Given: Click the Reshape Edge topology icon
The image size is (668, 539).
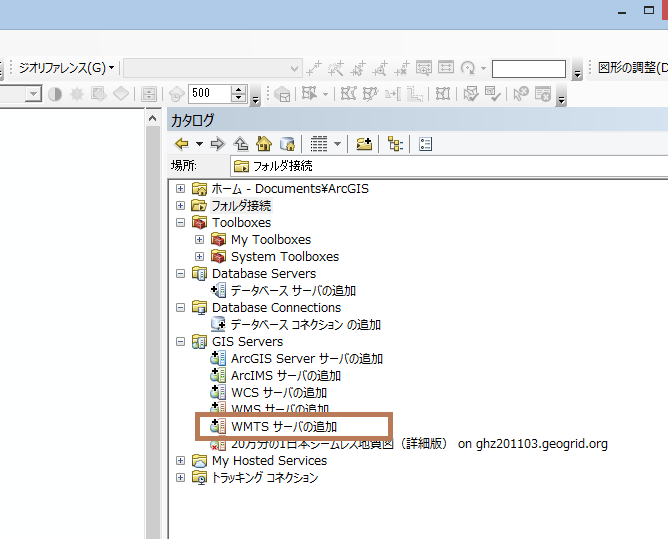Looking at the screenshot, I should click(370, 94).
